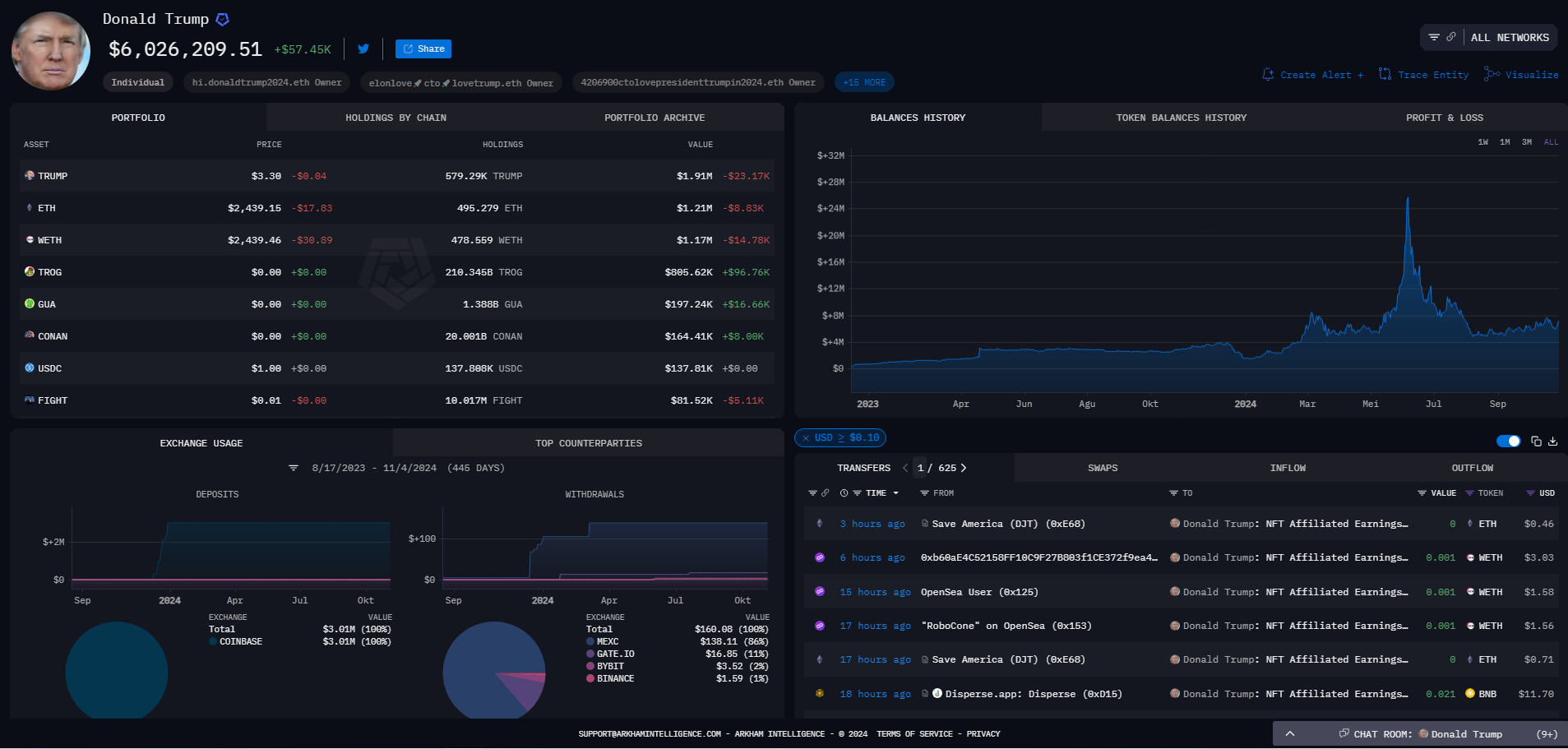The height and width of the screenshot is (749, 1568).
Task: Open the PROFIT & LOSS tab
Action: pos(1444,118)
